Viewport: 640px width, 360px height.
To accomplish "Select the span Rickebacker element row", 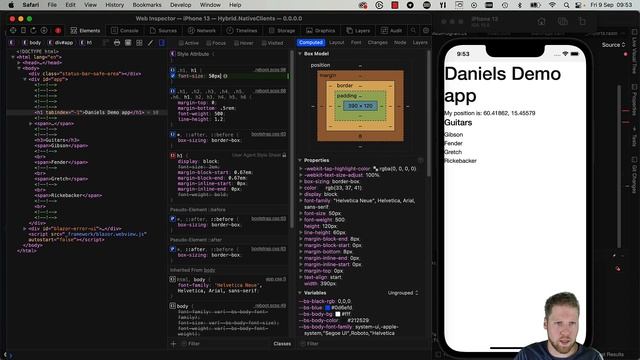I will click(68, 196).
